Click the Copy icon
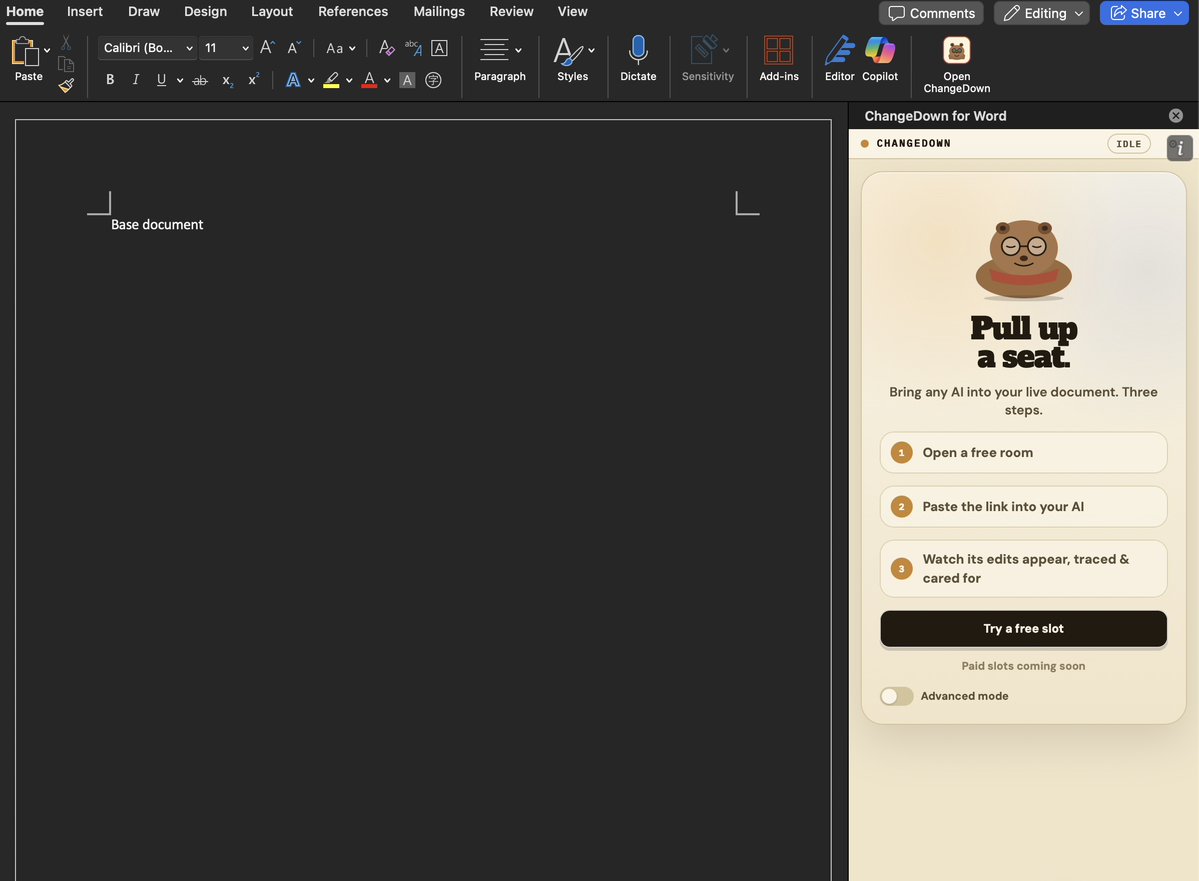The image size is (1199, 881). coord(67,65)
